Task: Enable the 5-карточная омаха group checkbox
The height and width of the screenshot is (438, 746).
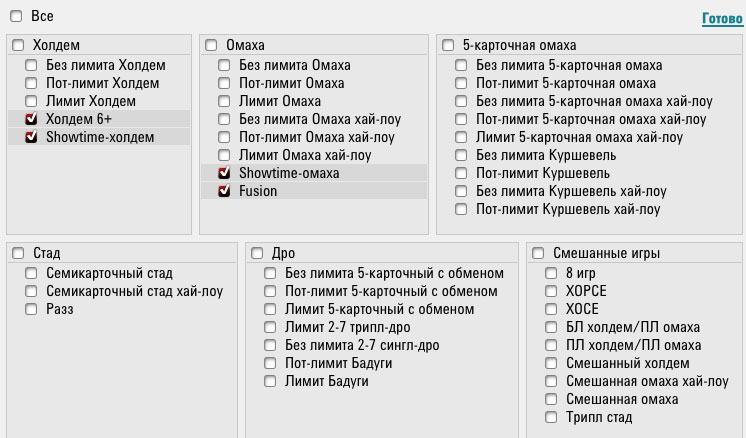Action: (448, 45)
